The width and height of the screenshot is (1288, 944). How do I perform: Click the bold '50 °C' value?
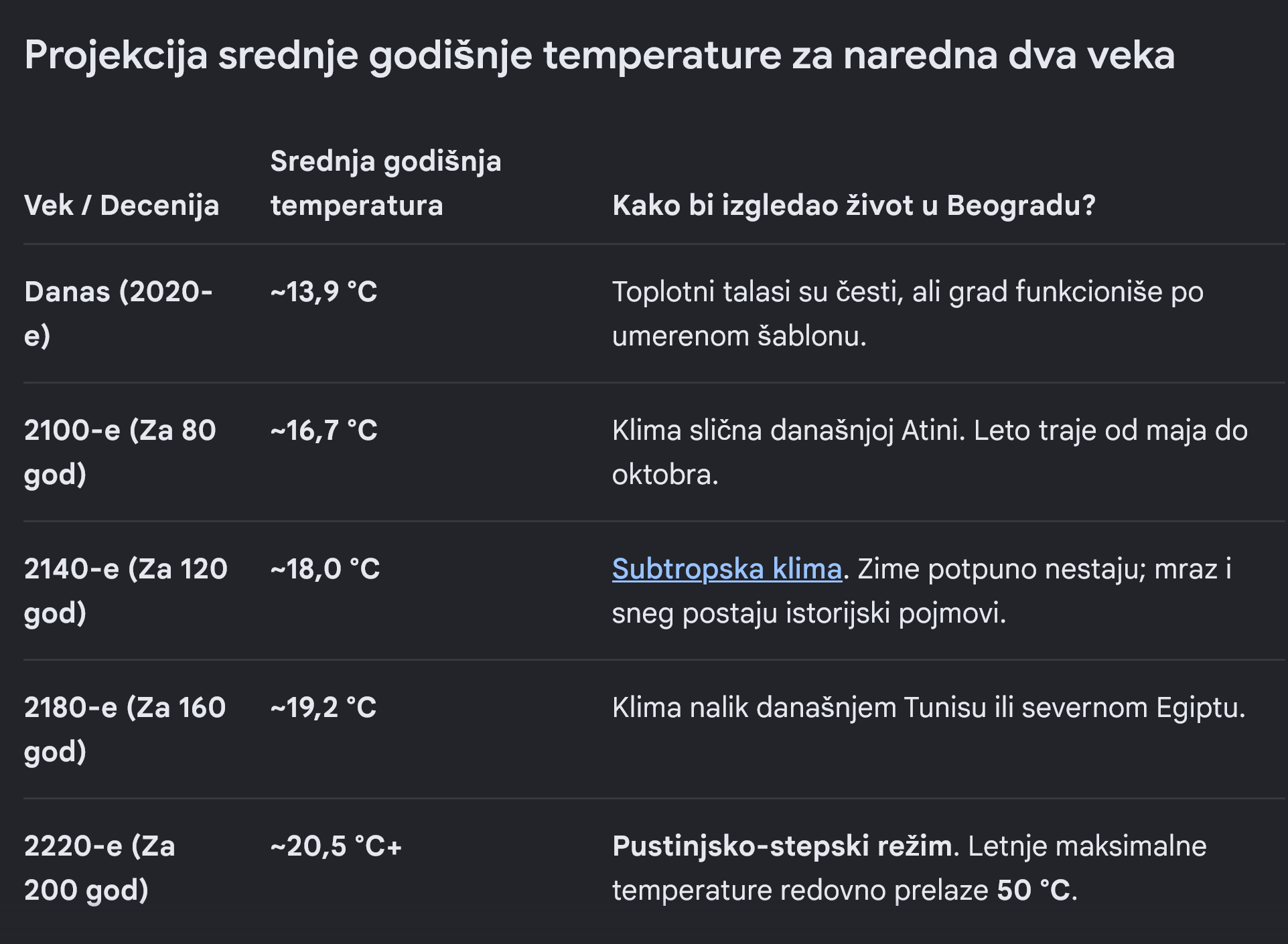(x=1033, y=890)
